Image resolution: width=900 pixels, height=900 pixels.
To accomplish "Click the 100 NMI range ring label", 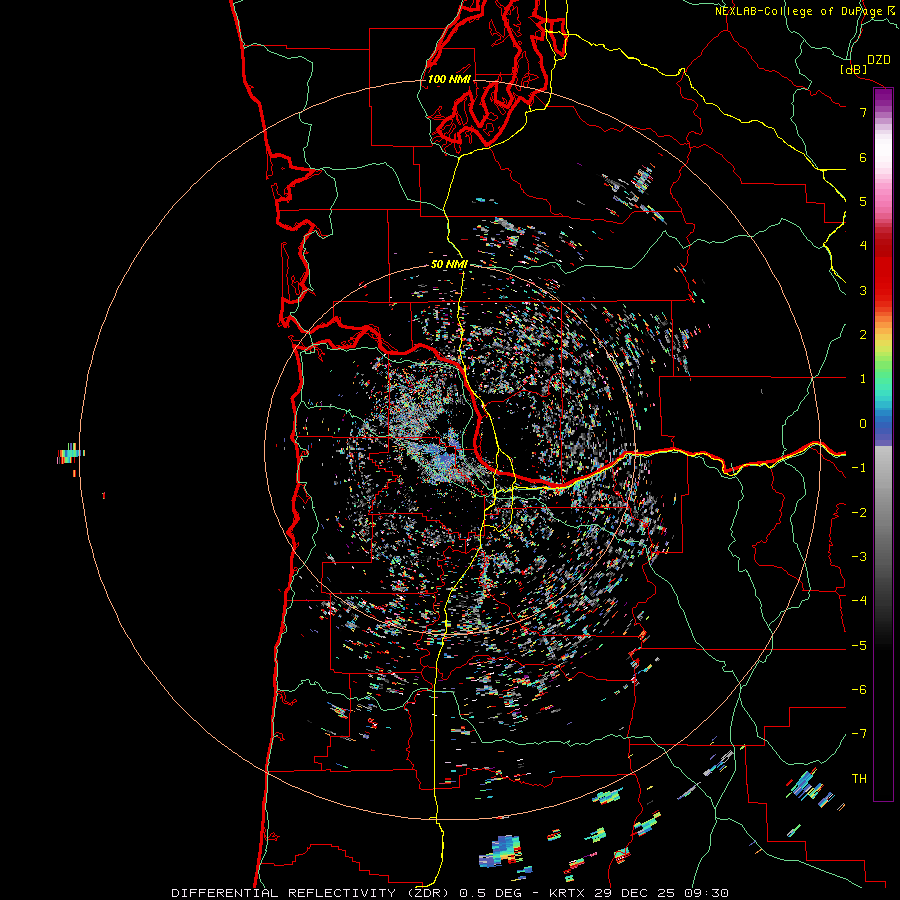I will (x=449, y=79).
